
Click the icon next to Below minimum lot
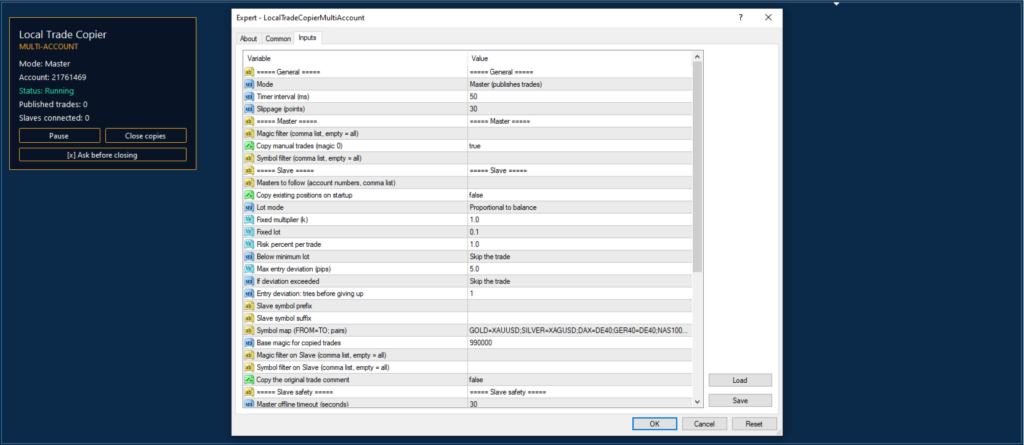249,257
